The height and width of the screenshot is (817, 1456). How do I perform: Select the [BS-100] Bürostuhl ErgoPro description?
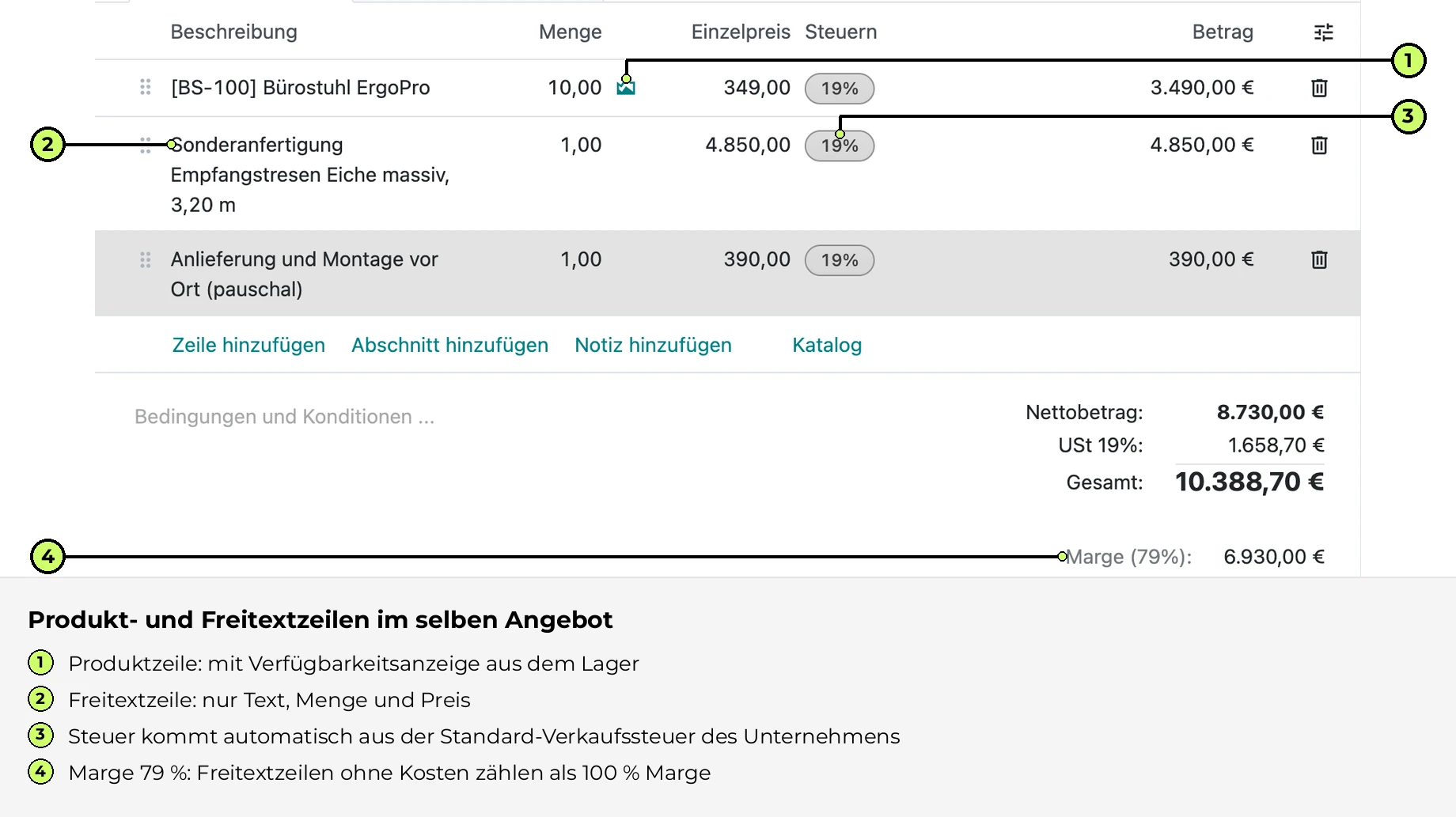tap(301, 88)
